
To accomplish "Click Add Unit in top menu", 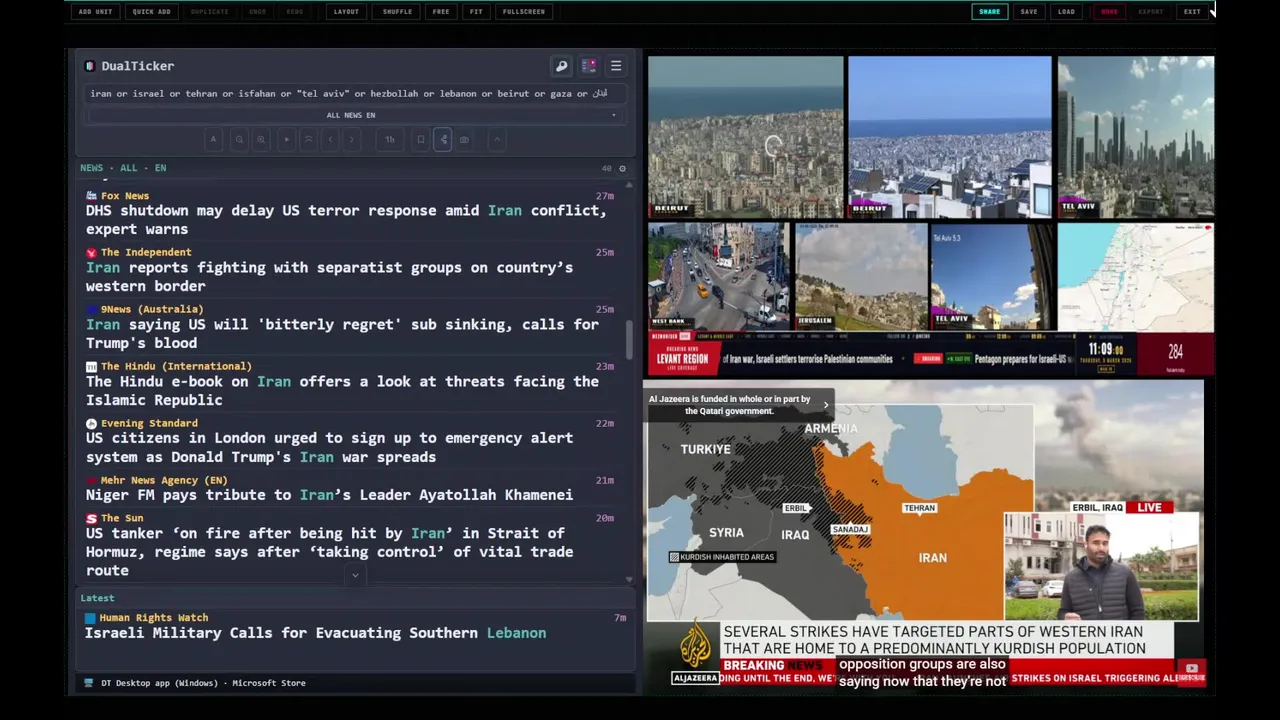I will (95, 12).
